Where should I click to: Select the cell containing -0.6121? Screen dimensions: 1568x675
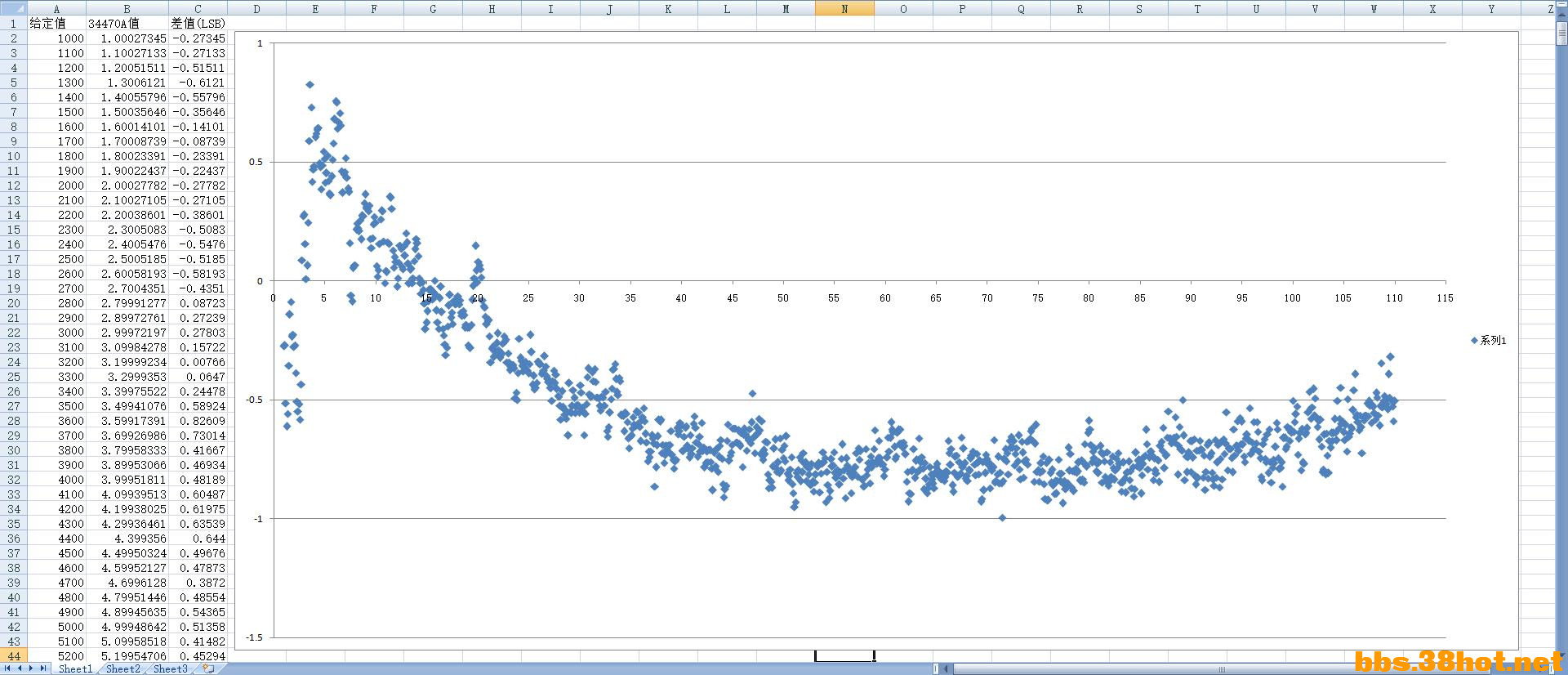198,82
